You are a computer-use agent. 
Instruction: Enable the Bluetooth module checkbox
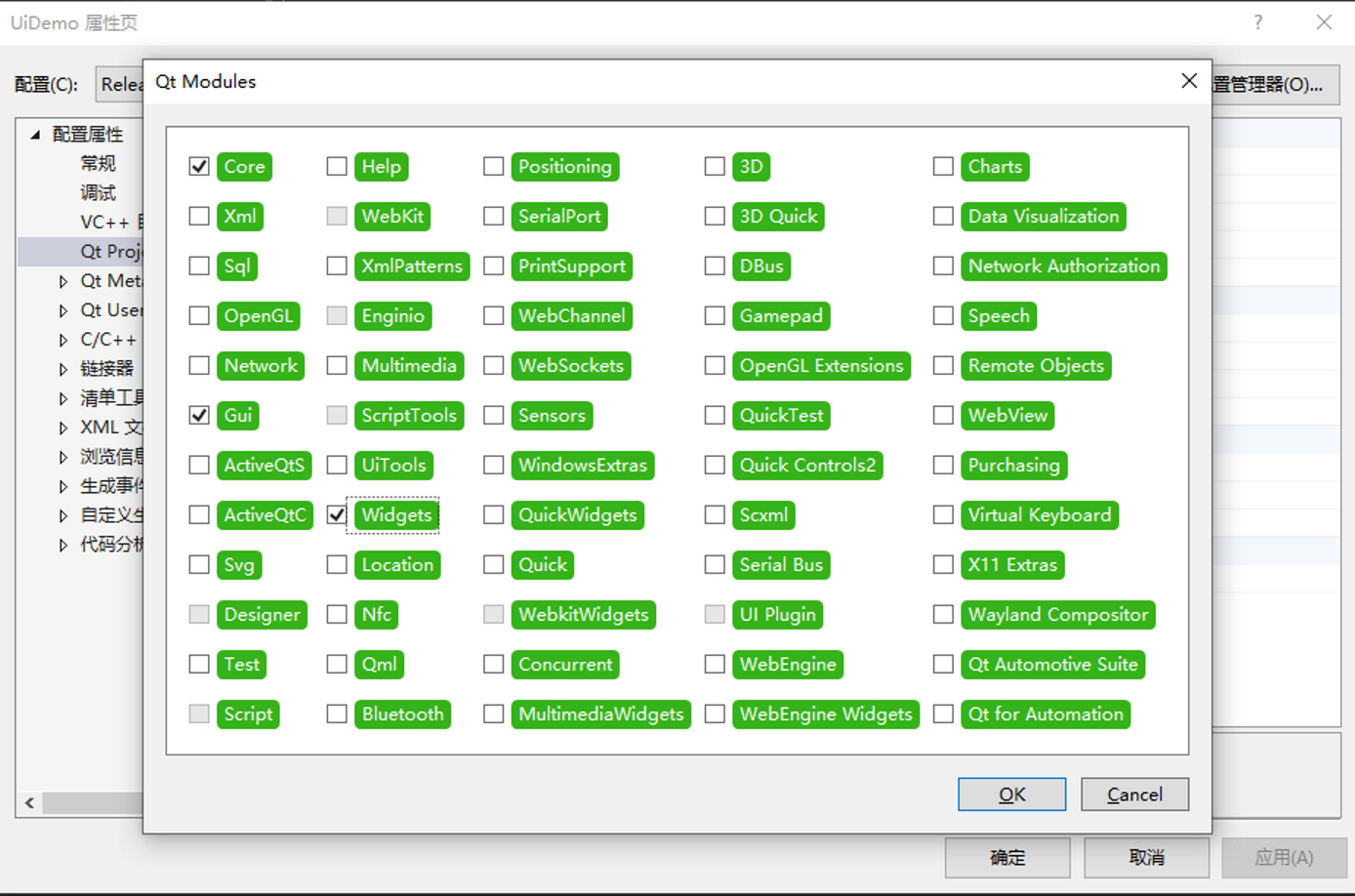pos(337,714)
